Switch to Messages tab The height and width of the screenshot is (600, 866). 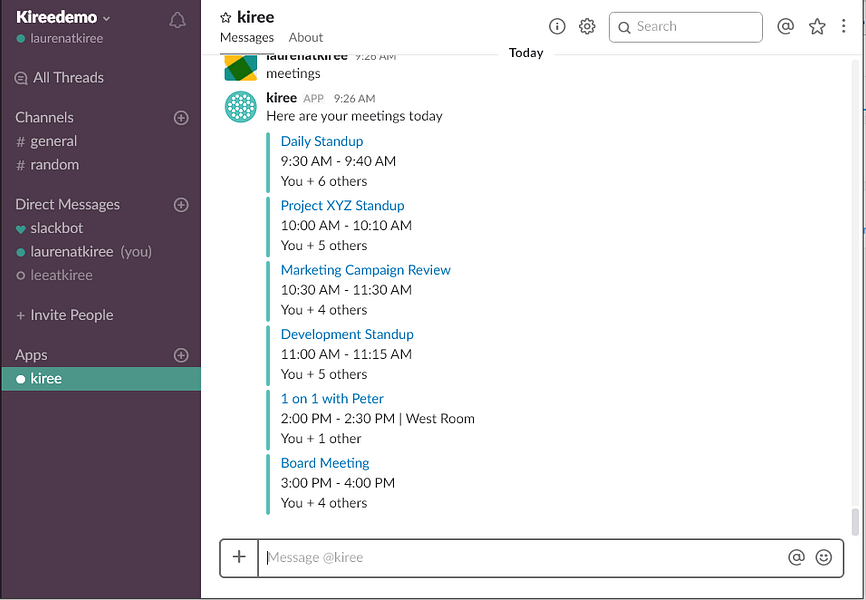tap(247, 38)
